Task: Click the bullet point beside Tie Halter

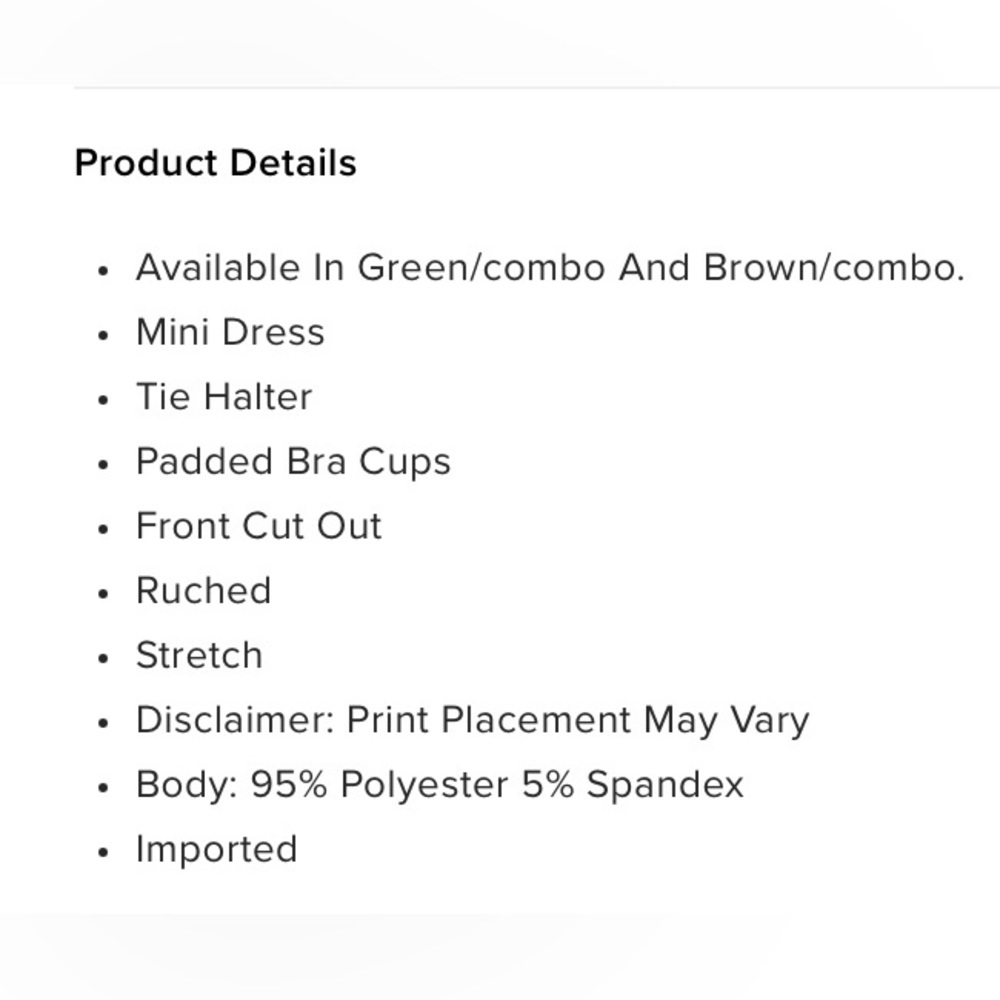Action: click(102, 400)
